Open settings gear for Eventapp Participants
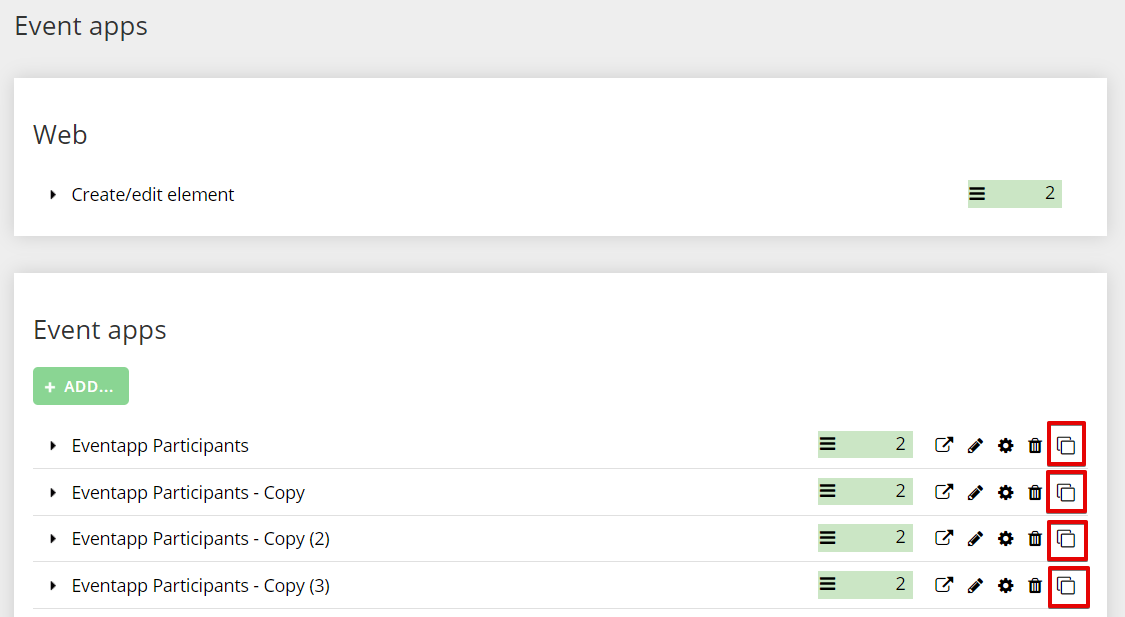 [1006, 446]
